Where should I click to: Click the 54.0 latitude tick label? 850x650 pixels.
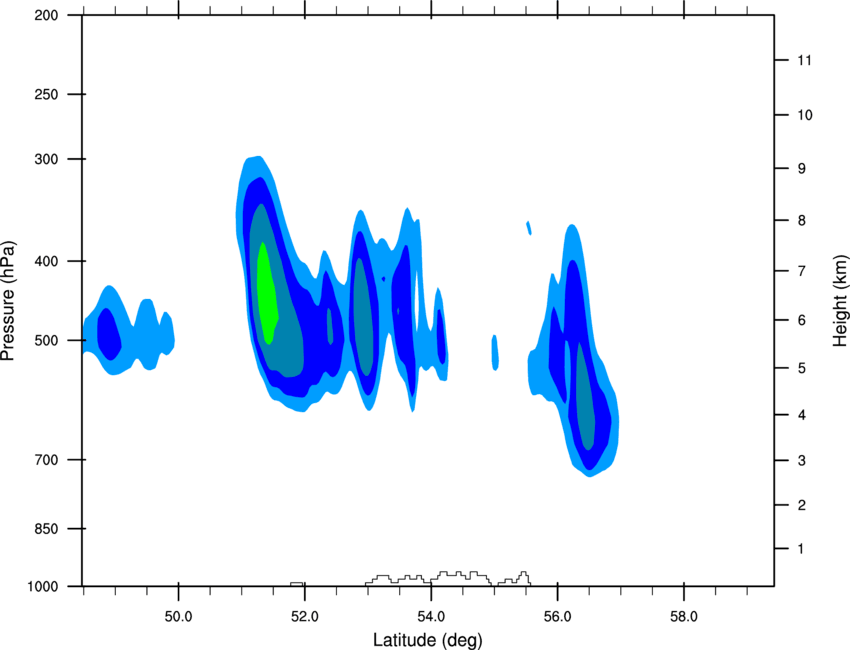coord(431,617)
